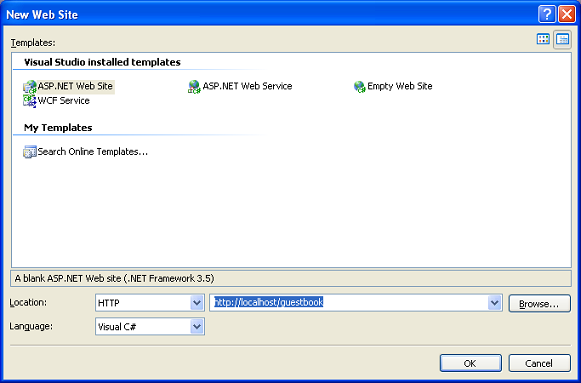Close the New Web Site dialog
Image resolution: width=581 pixels, height=383 pixels.
coord(567,14)
